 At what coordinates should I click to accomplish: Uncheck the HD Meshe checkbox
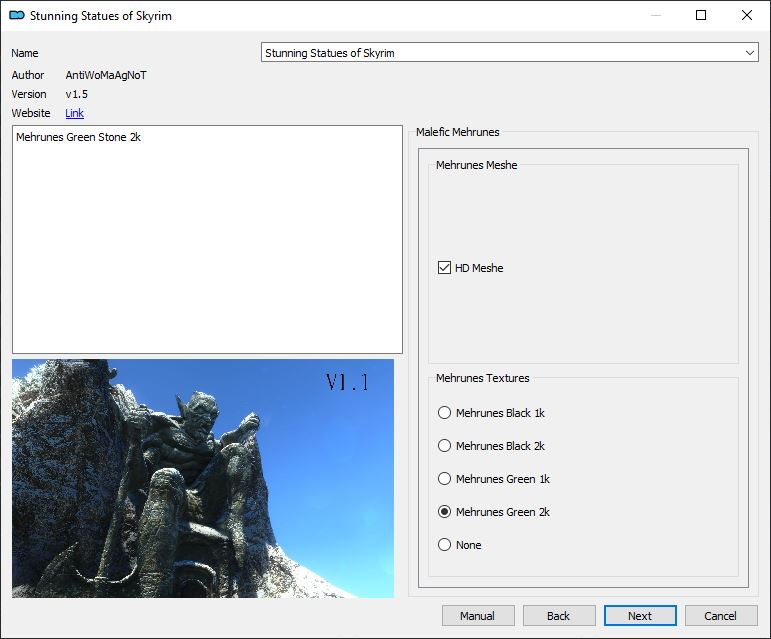point(445,268)
